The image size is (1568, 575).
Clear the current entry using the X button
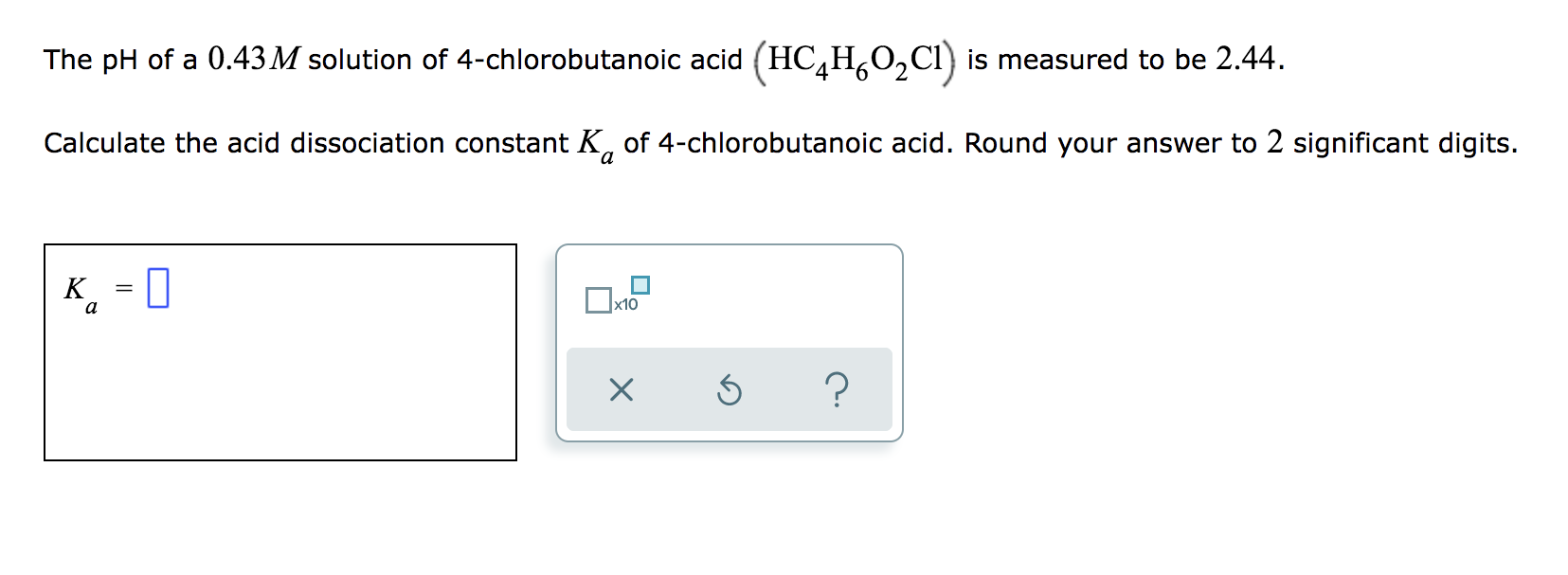[x=622, y=391]
